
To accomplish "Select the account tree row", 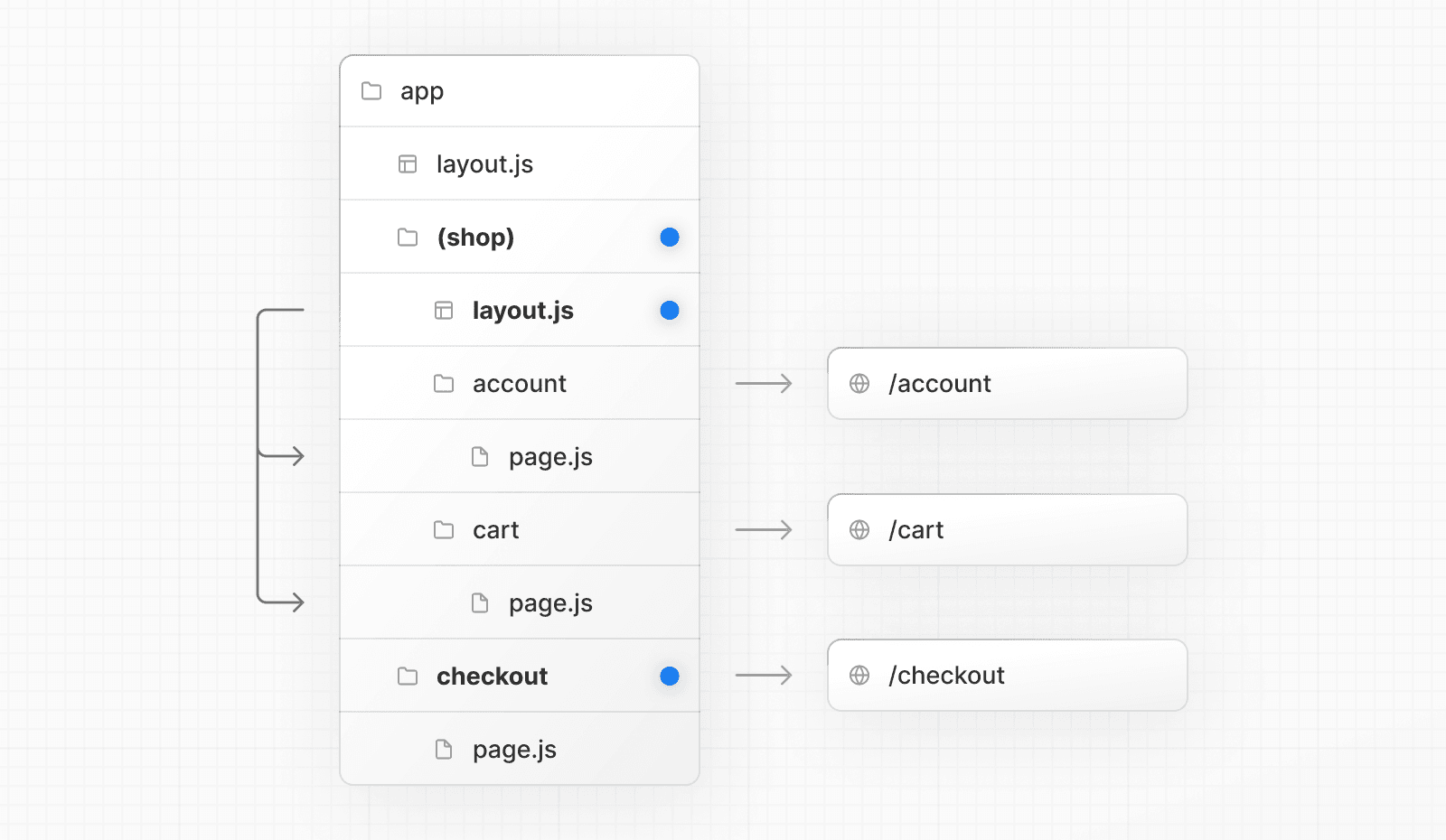I will 520,383.
